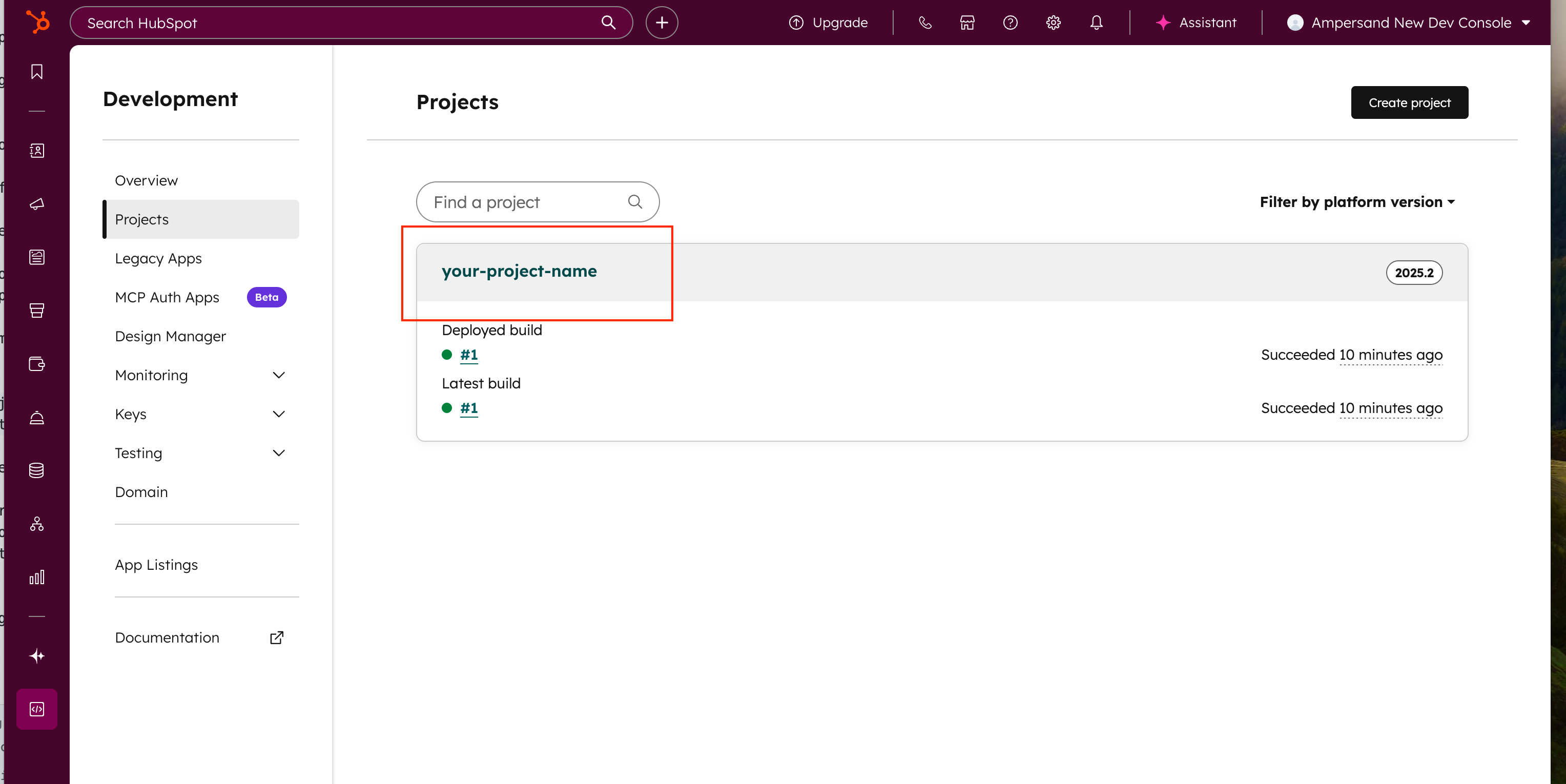Open the Settings gear in the top bar
1566x784 pixels.
[x=1053, y=23]
